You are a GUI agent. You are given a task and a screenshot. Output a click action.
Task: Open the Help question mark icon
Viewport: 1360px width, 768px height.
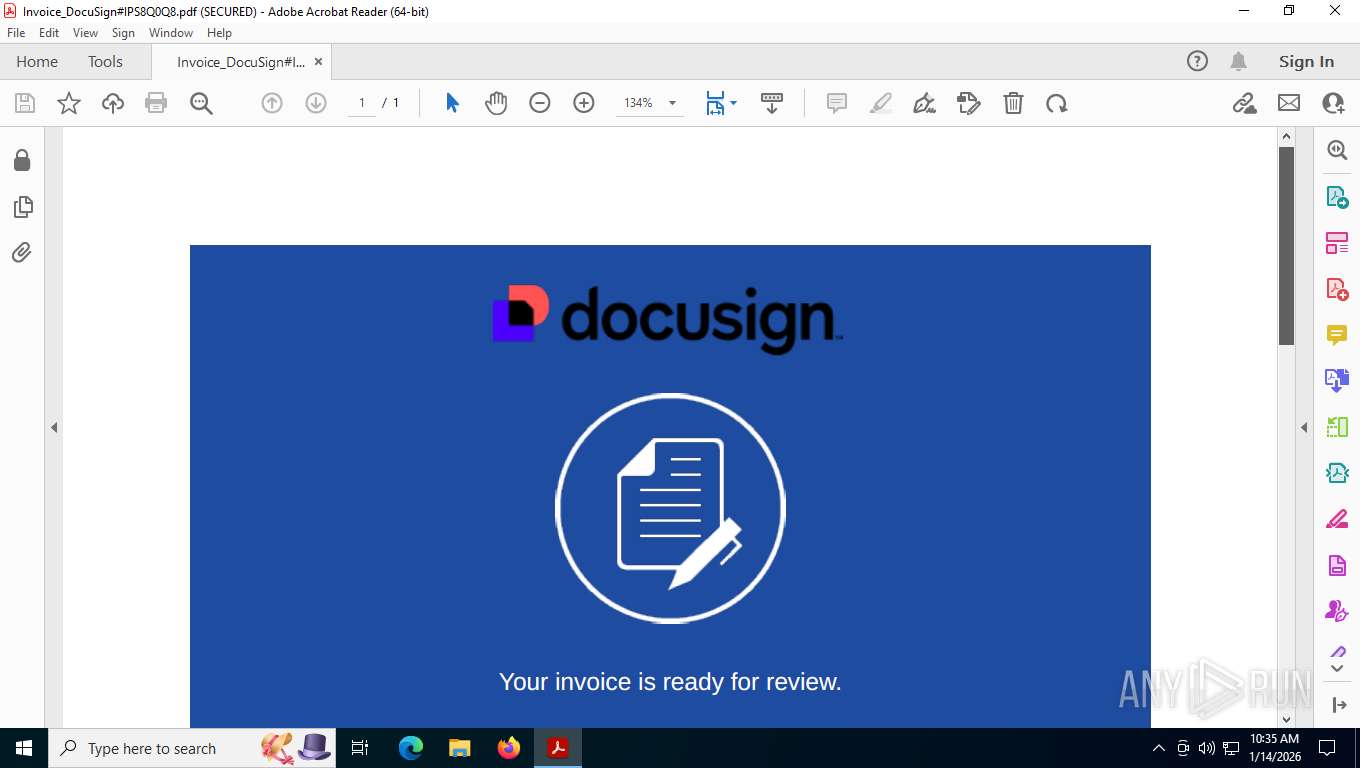click(x=1197, y=62)
